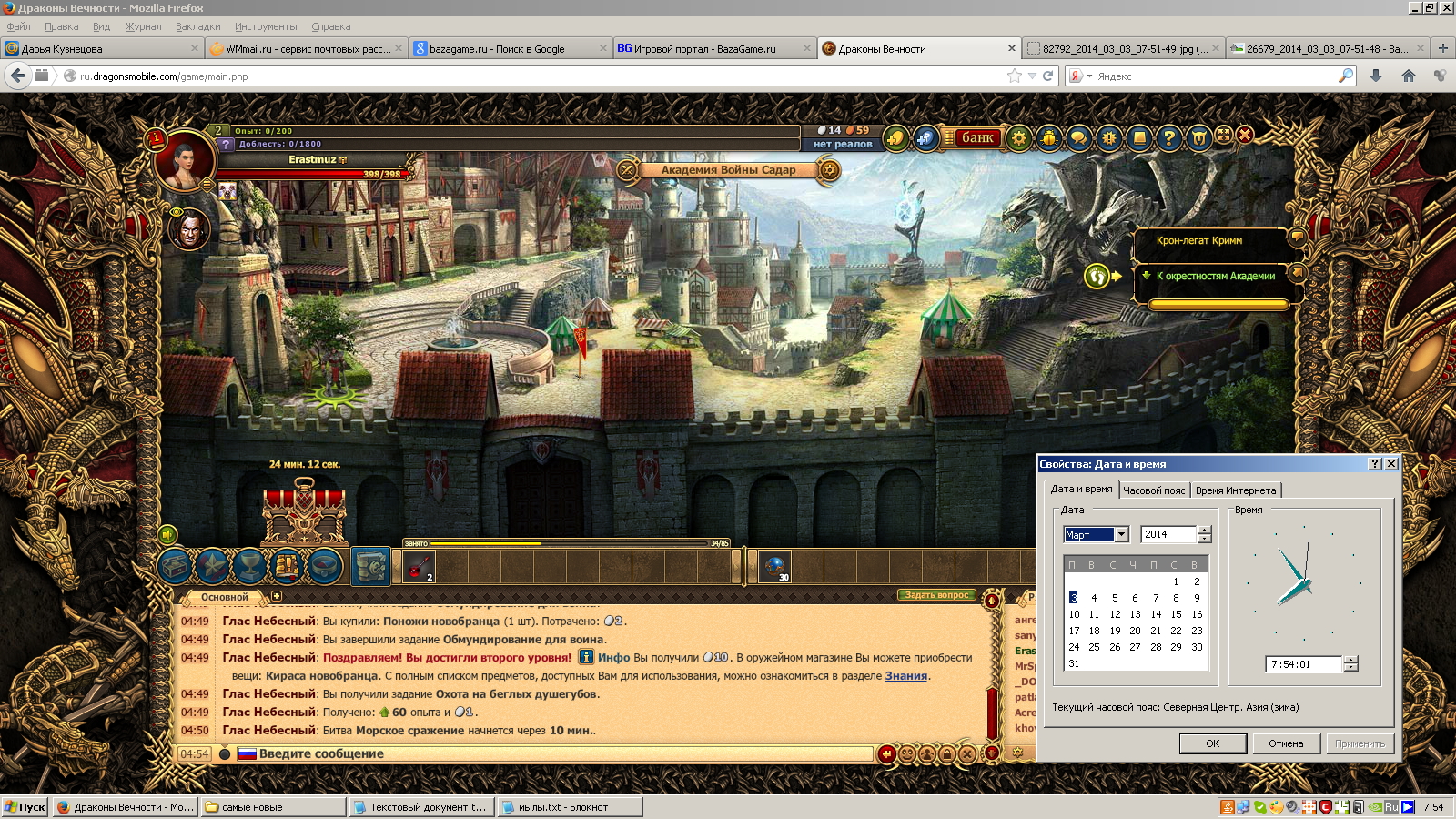Click the player silhouette icon in chat
This screenshot has width=1456, height=819.
pos(927,753)
